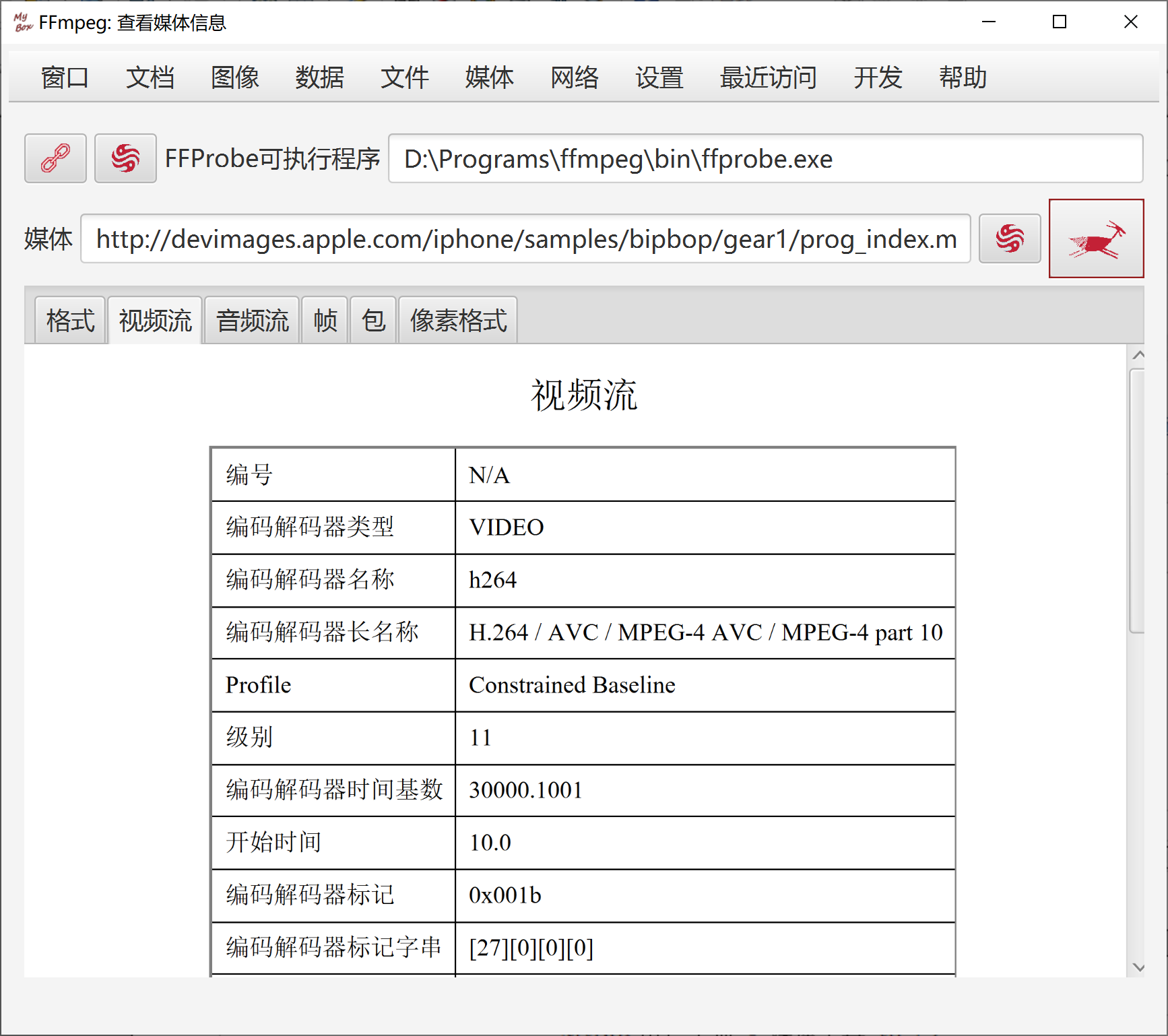Click the scrollbar up arrow
Screen dimensions: 1168x1036
pyautogui.click(x=1138, y=354)
